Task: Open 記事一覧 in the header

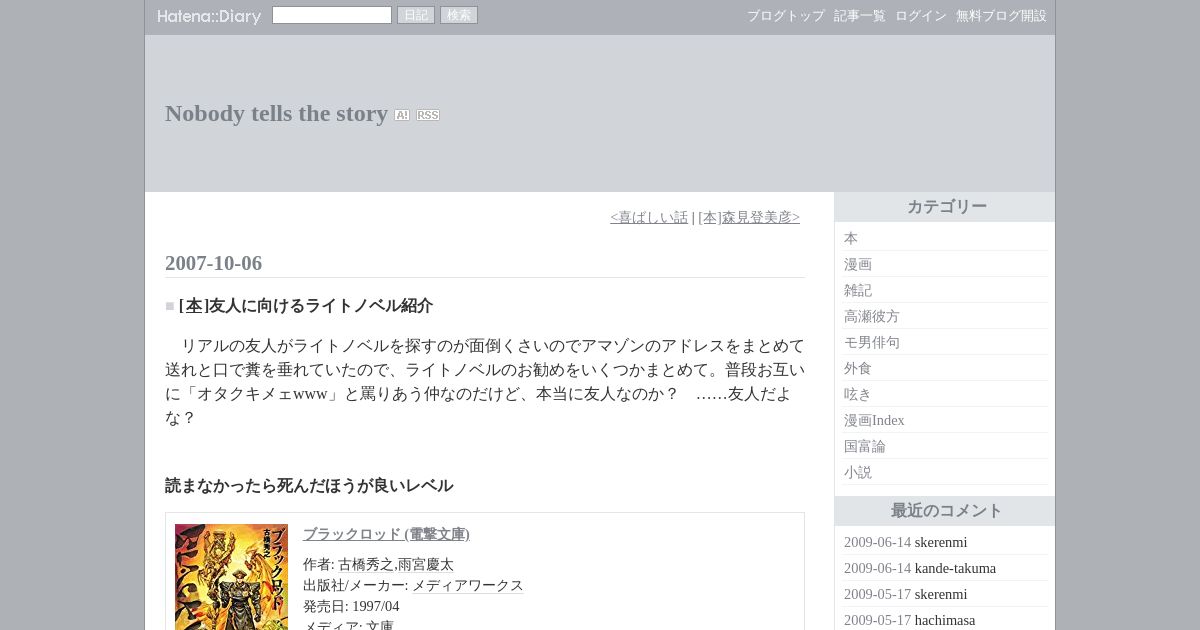Action: click(x=860, y=16)
